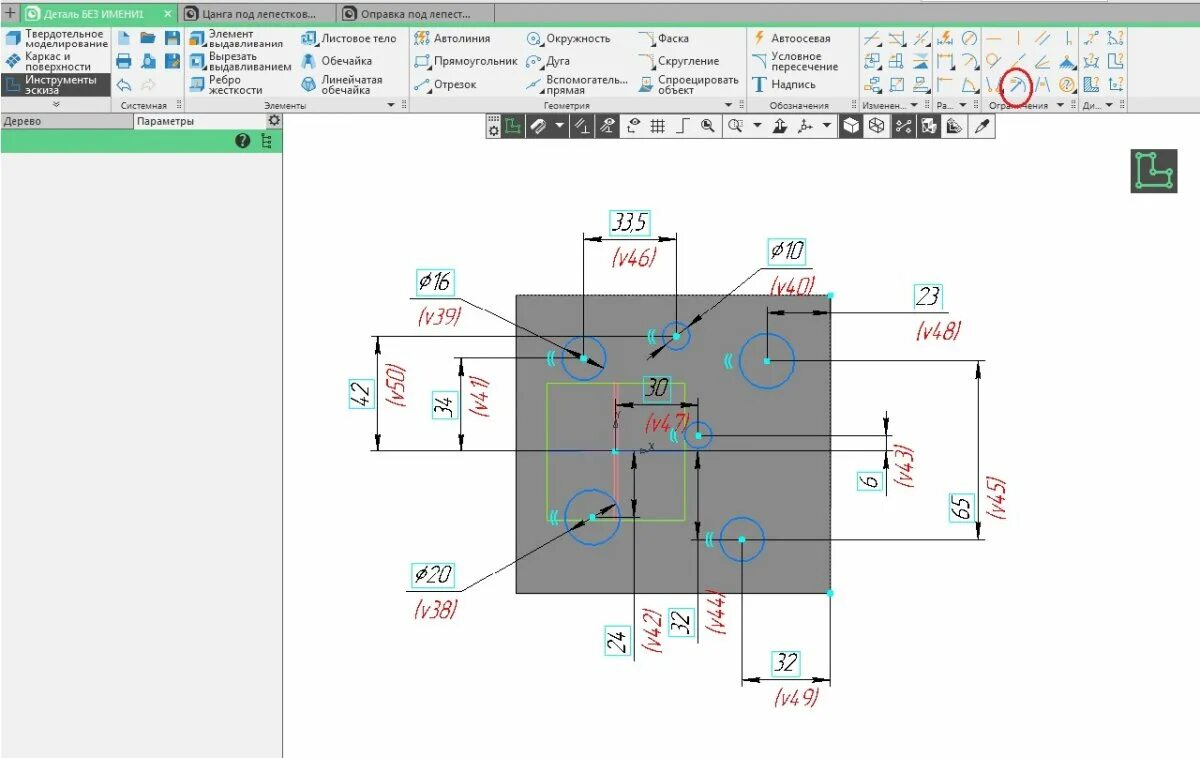Screen dimensions: 1200x758
Task: Activate the Дуга arc tool
Action: [x=549, y=61]
